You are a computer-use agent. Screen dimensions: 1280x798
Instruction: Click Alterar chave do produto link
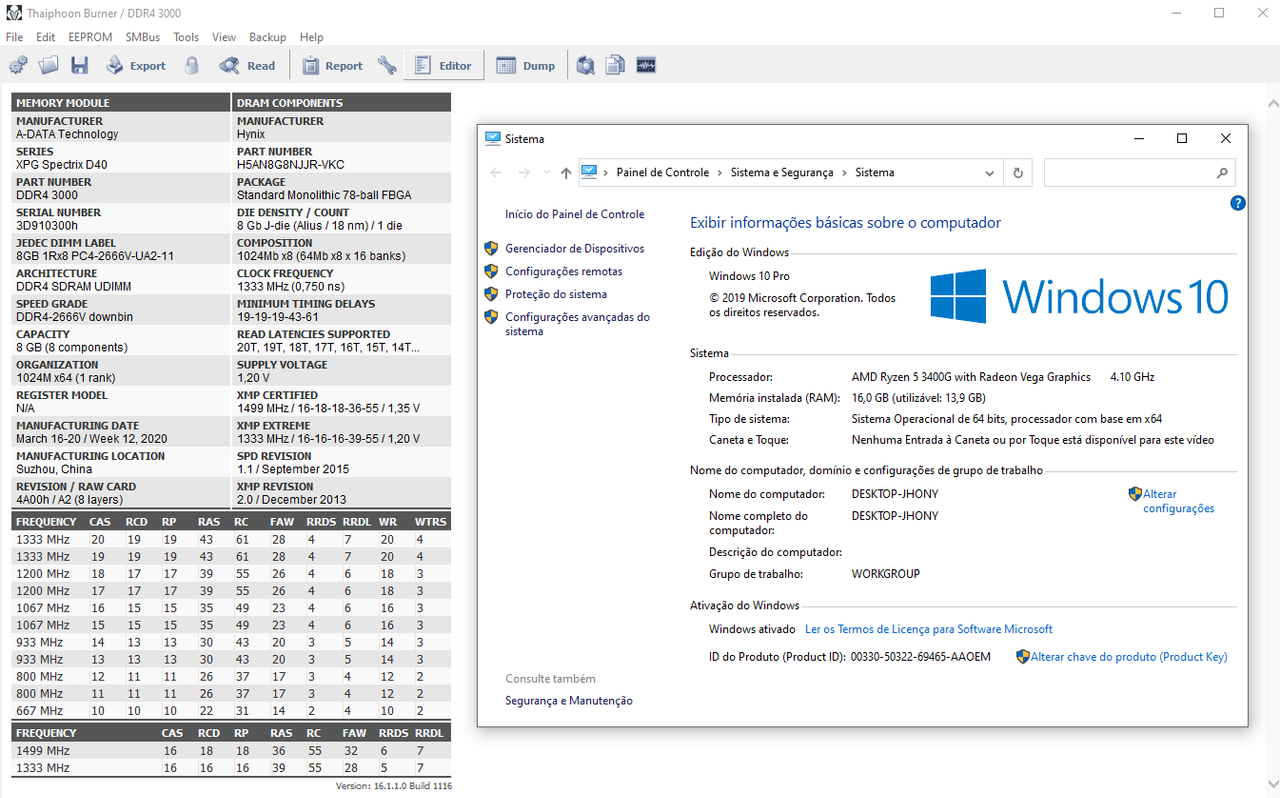(1129, 657)
